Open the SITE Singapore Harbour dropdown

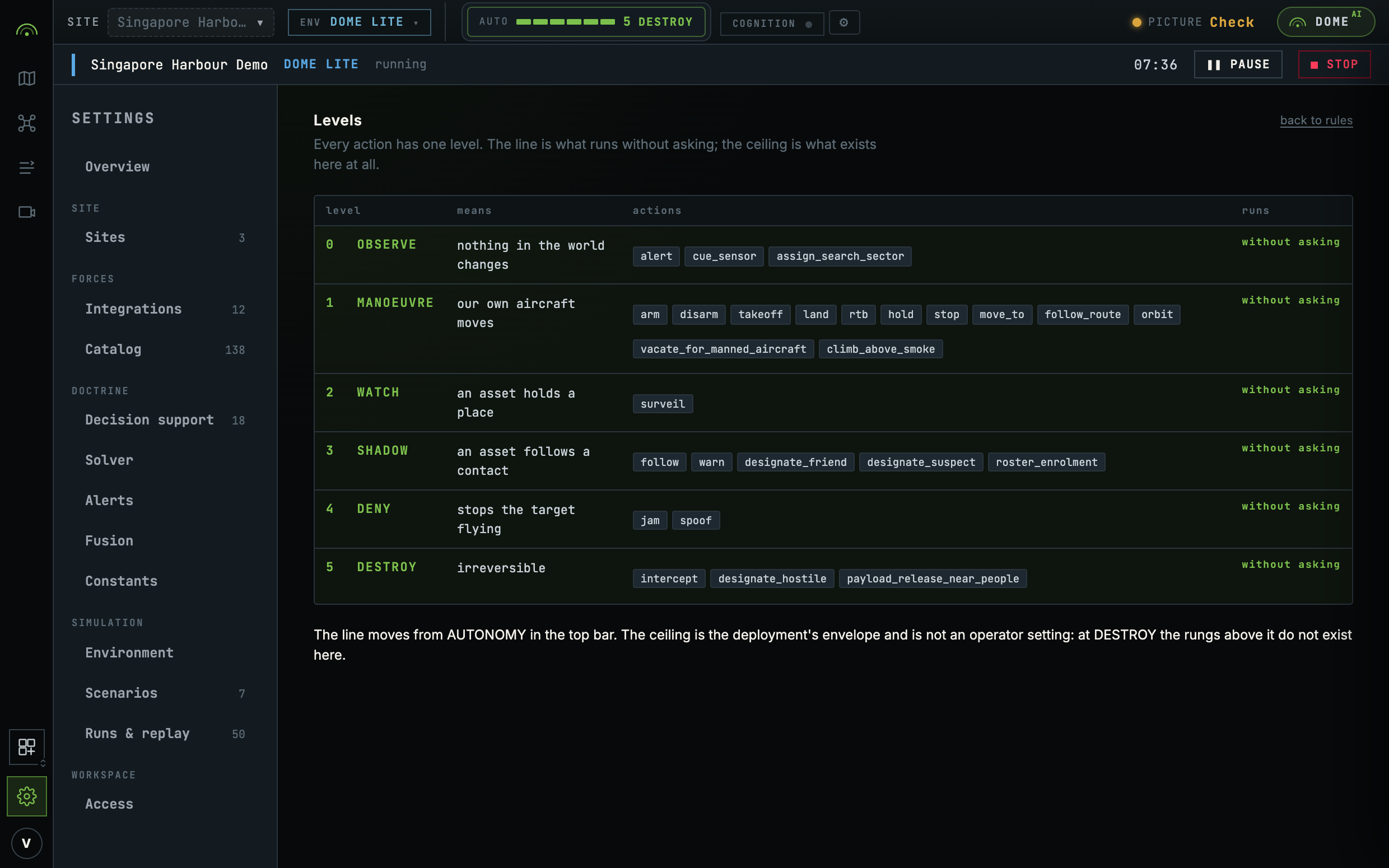190,22
